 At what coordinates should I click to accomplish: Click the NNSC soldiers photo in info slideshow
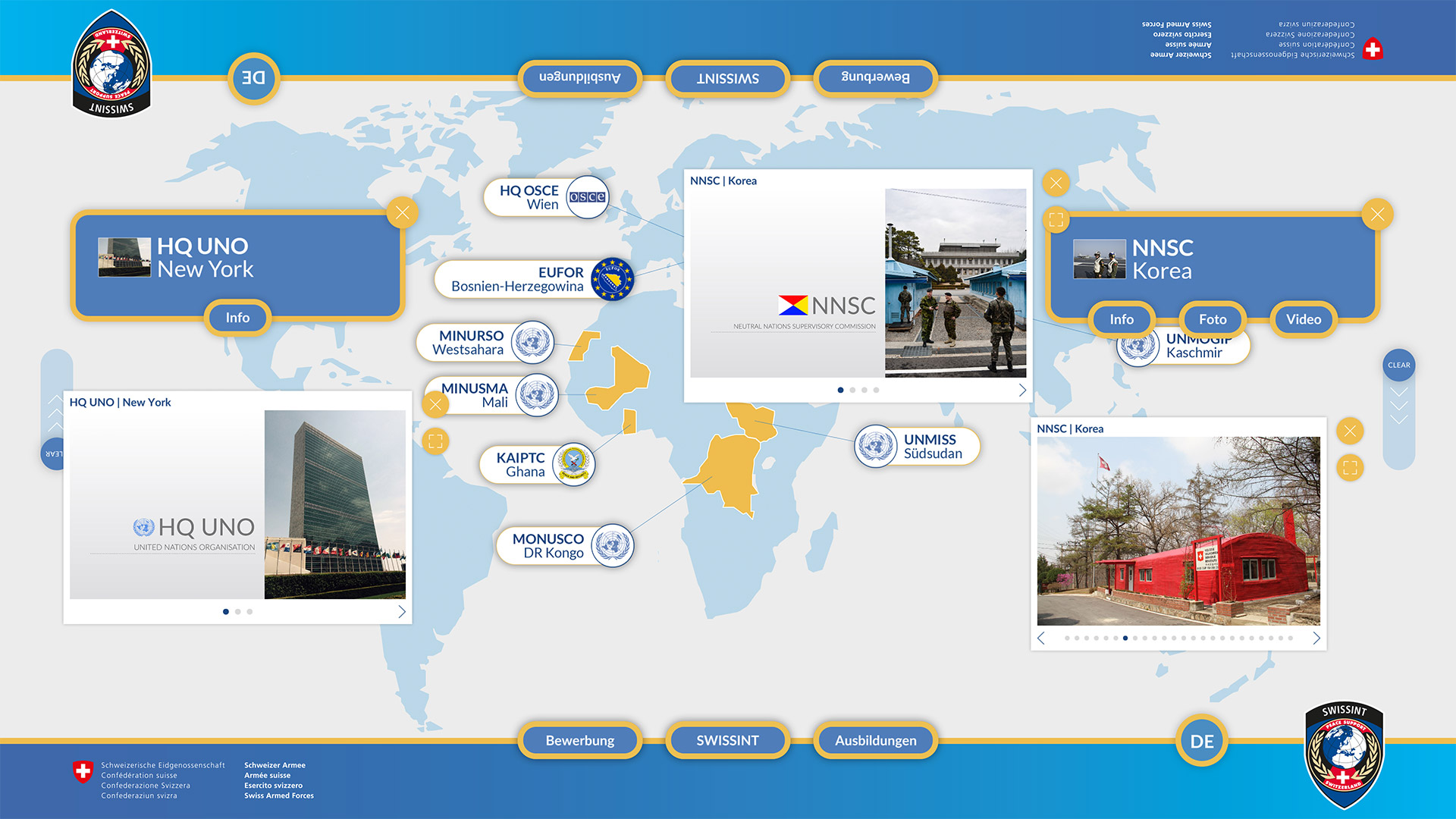(955, 283)
